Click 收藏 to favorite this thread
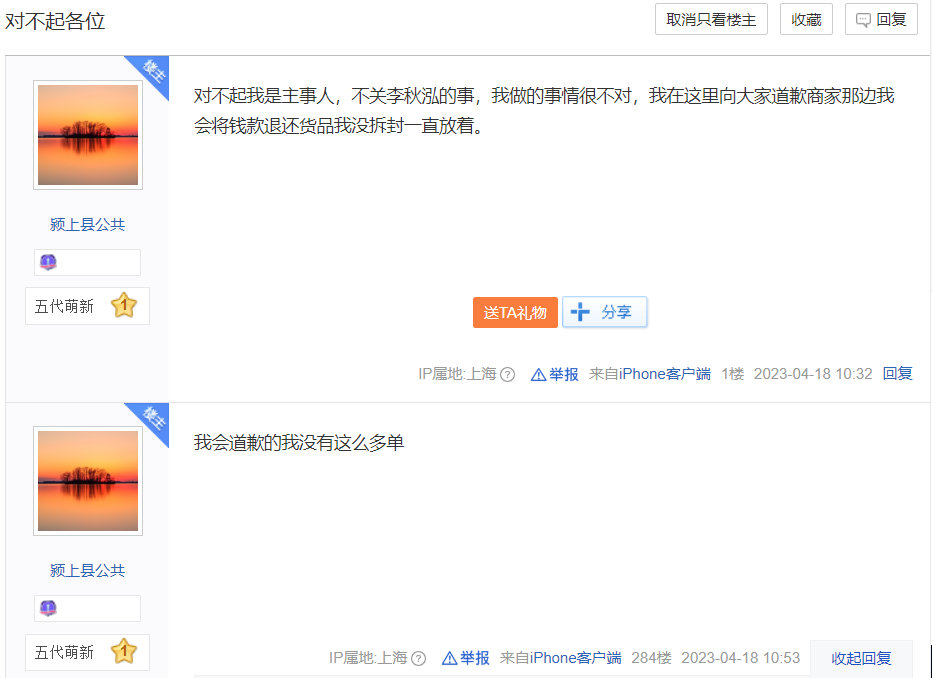932x678 pixels. tap(806, 19)
